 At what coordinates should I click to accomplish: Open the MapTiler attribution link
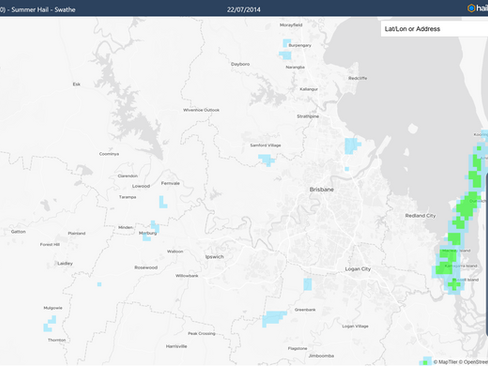click(x=445, y=362)
